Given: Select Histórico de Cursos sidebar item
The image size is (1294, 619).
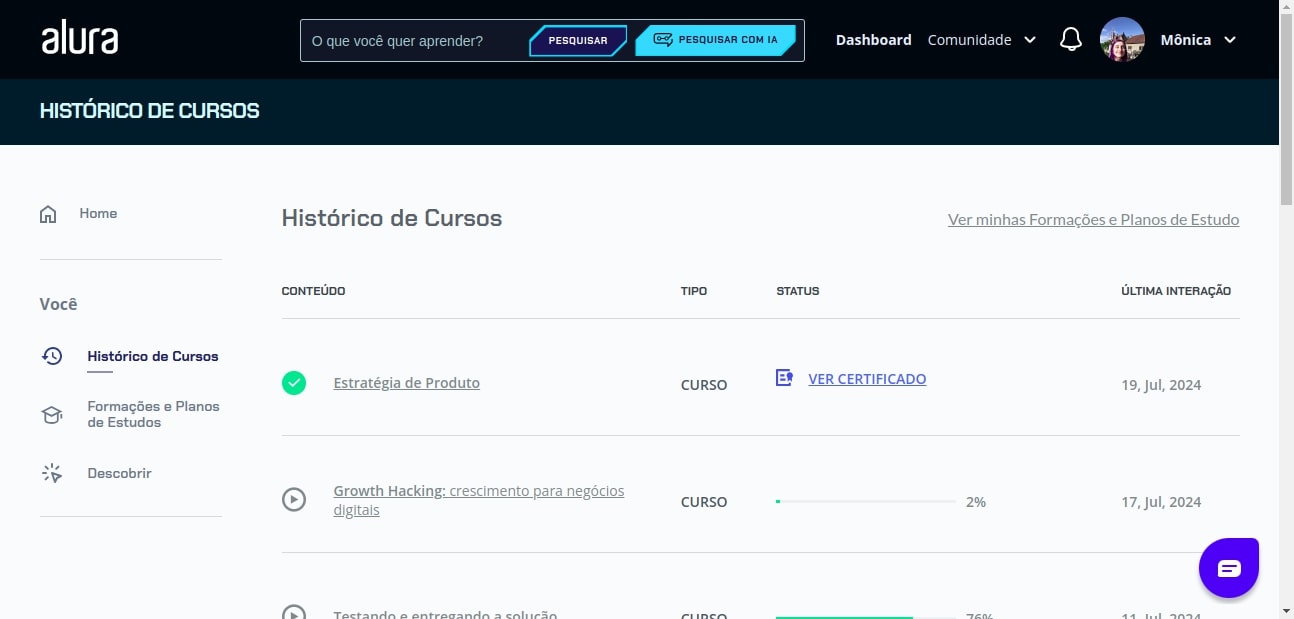Looking at the screenshot, I should 152,356.
